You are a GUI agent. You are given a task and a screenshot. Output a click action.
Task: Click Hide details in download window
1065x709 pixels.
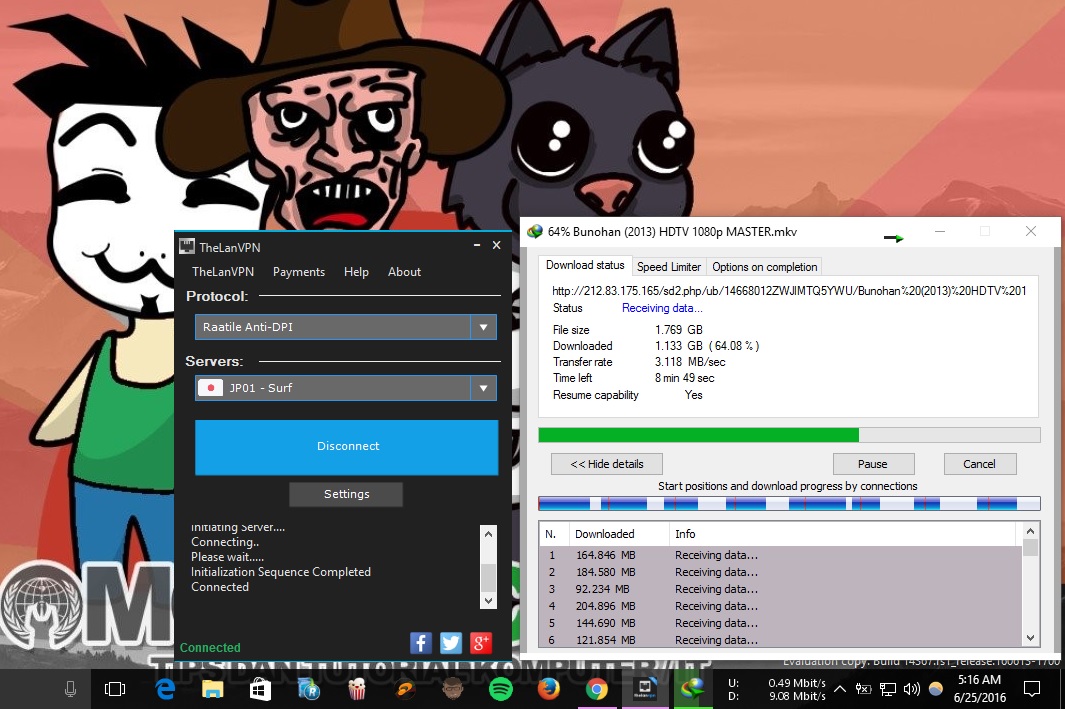tap(607, 464)
